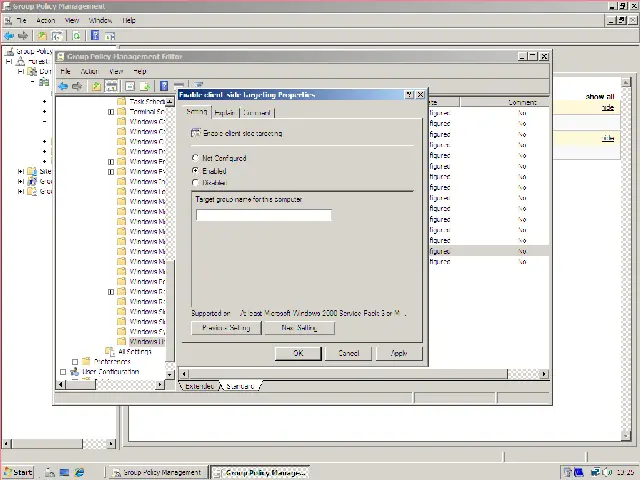Image resolution: width=640 pixels, height=480 pixels.
Task: Open the All Settings node in the tree
Action: point(134,352)
